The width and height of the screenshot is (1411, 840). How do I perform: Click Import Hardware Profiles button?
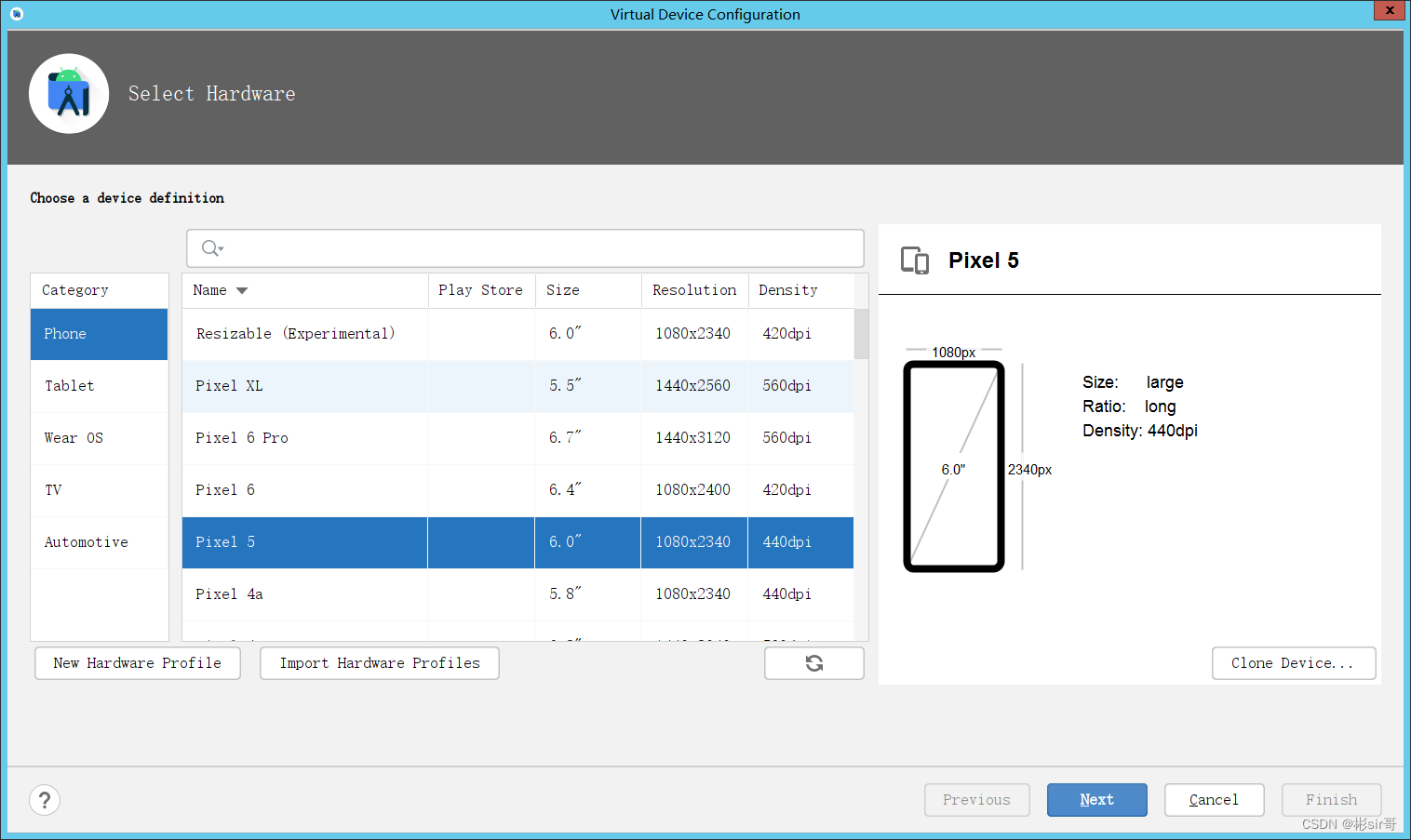pos(380,663)
